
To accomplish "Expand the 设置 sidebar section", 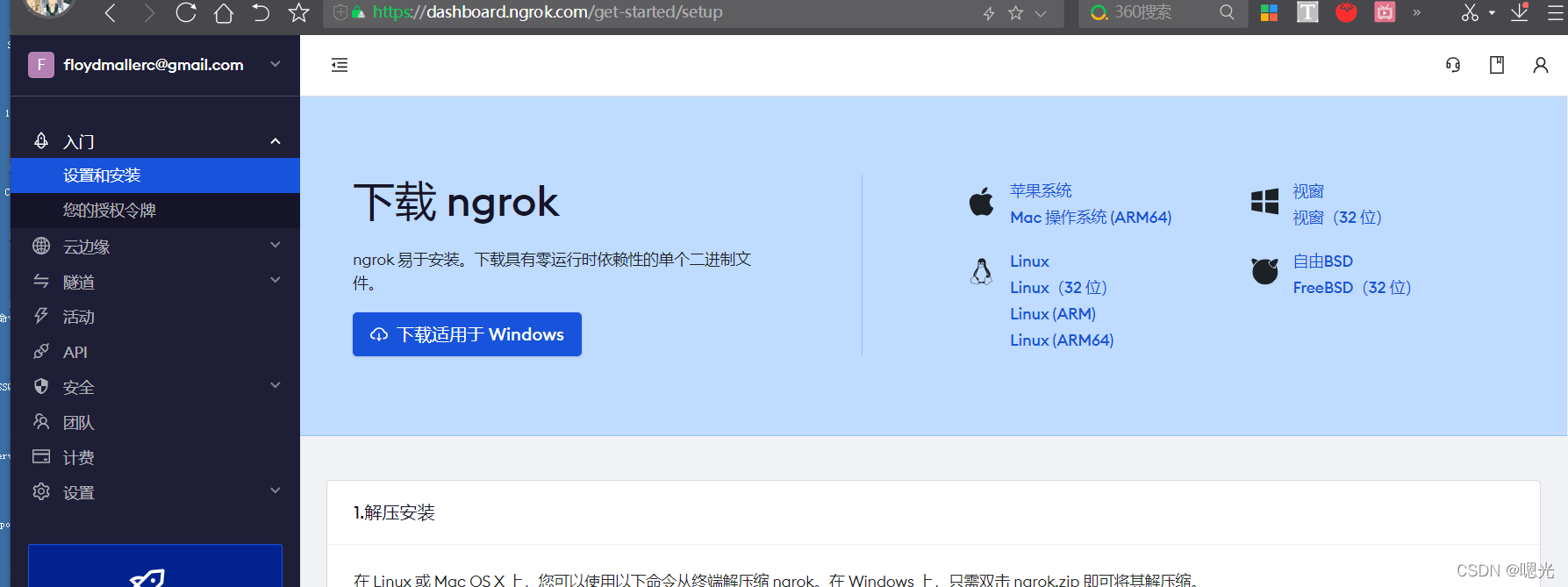I will point(155,492).
